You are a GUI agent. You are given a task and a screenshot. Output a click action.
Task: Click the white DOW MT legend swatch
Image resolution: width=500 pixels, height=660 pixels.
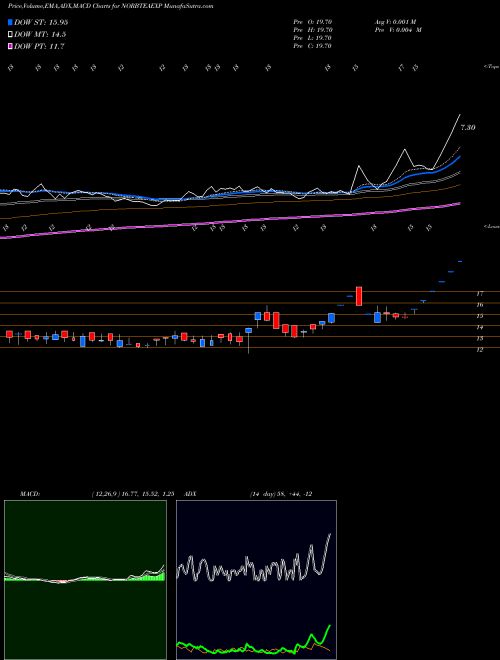tap(11, 35)
